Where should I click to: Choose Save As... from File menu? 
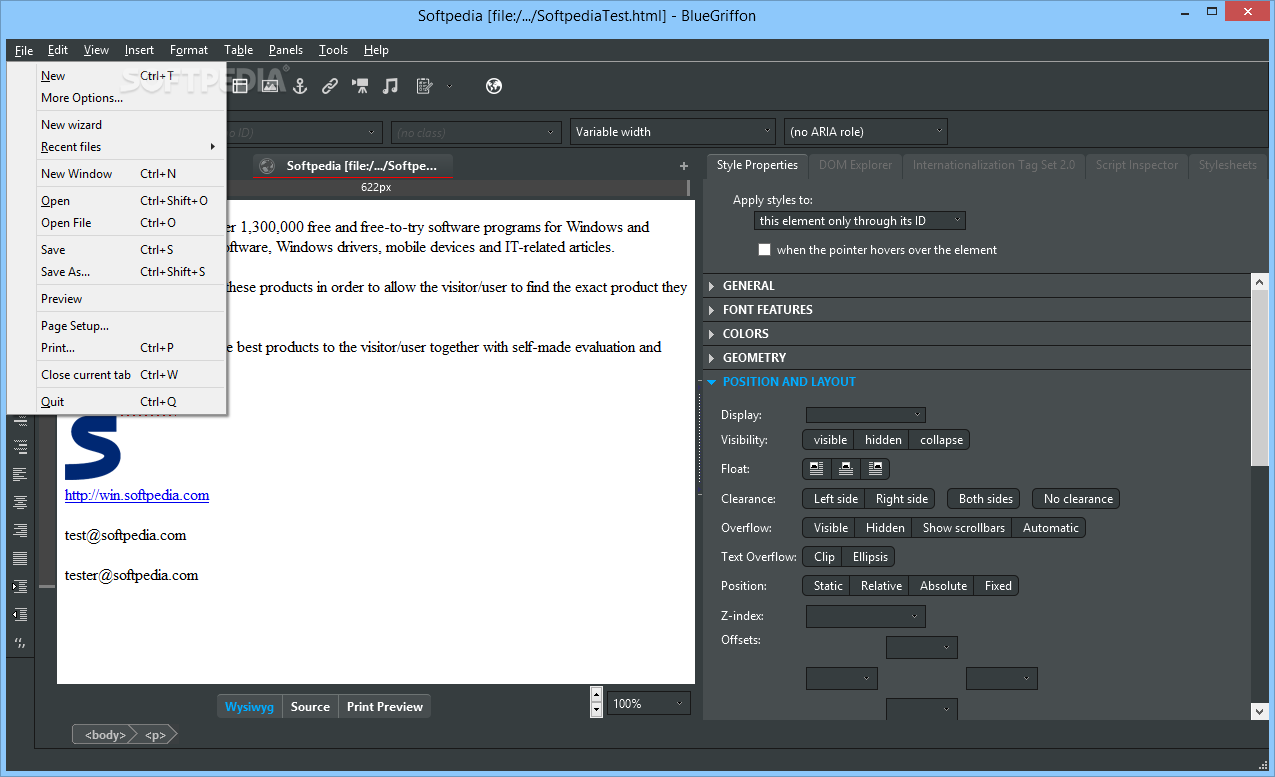tap(117, 272)
